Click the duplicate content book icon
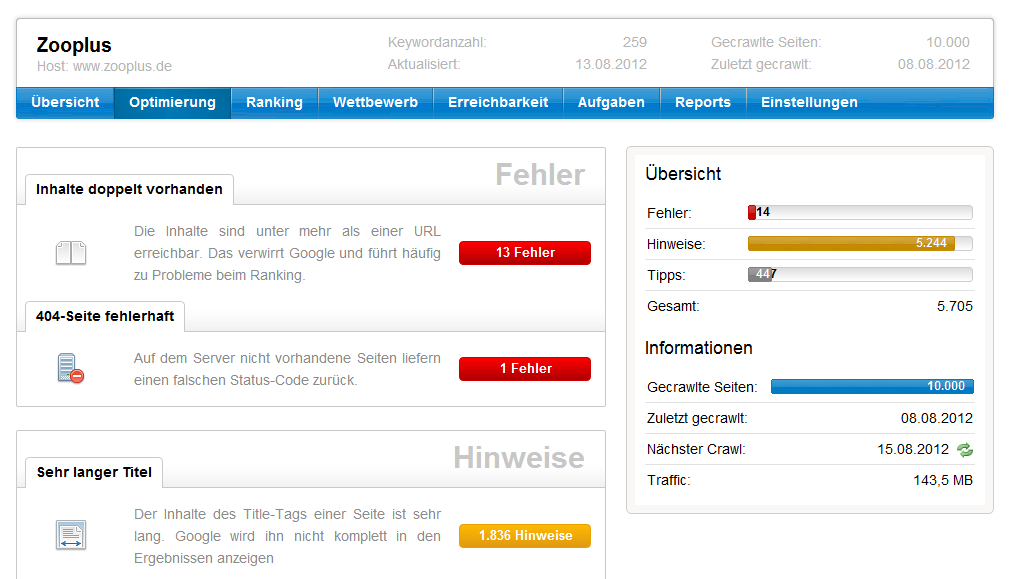1021x579 pixels. [x=70, y=253]
